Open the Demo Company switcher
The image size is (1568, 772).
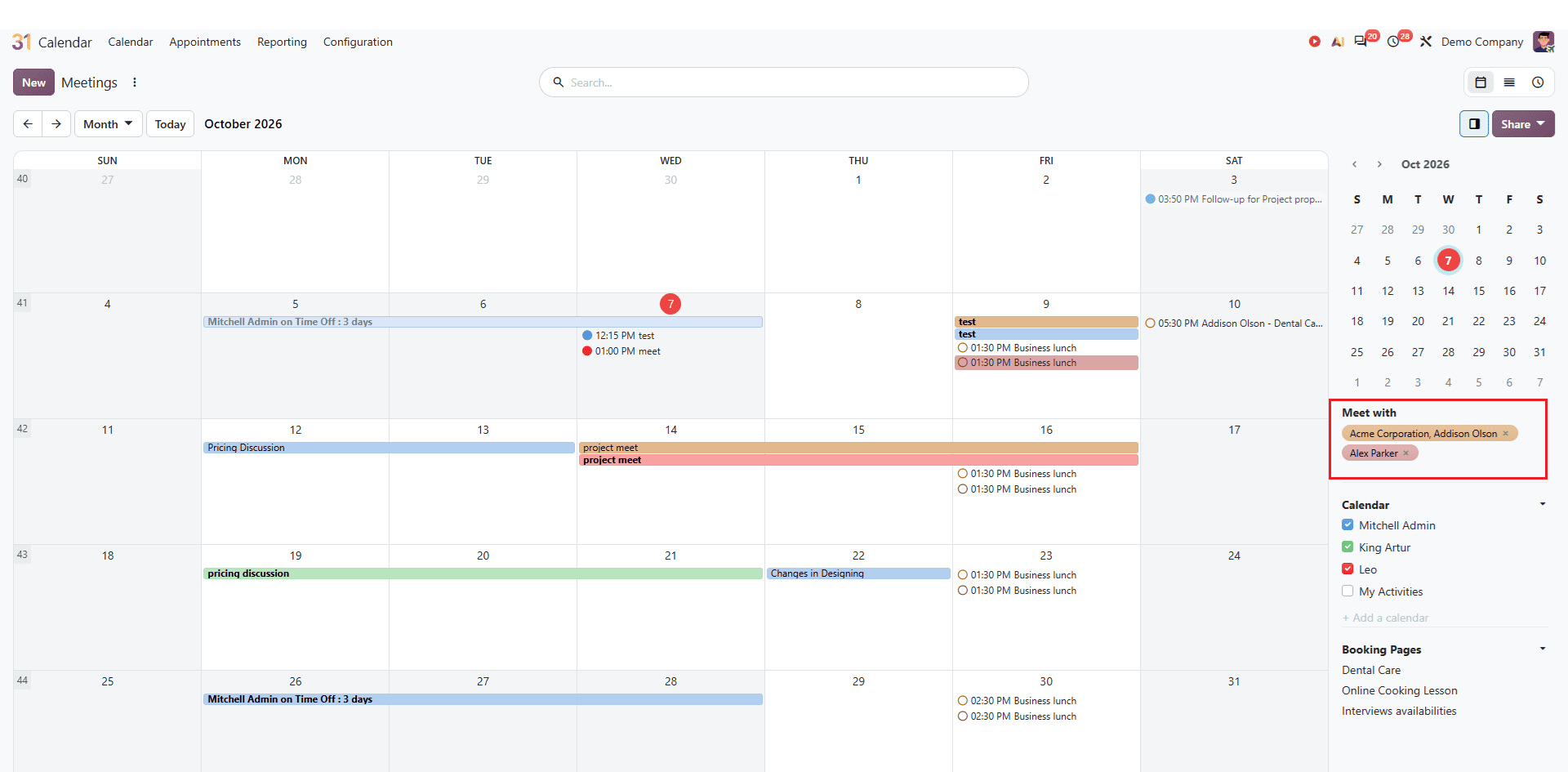(x=1482, y=42)
